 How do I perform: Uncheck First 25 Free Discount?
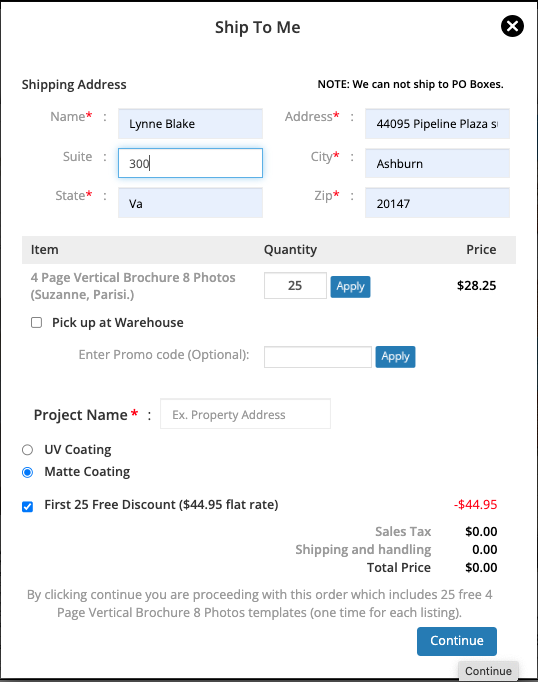click(x=27, y=507)
